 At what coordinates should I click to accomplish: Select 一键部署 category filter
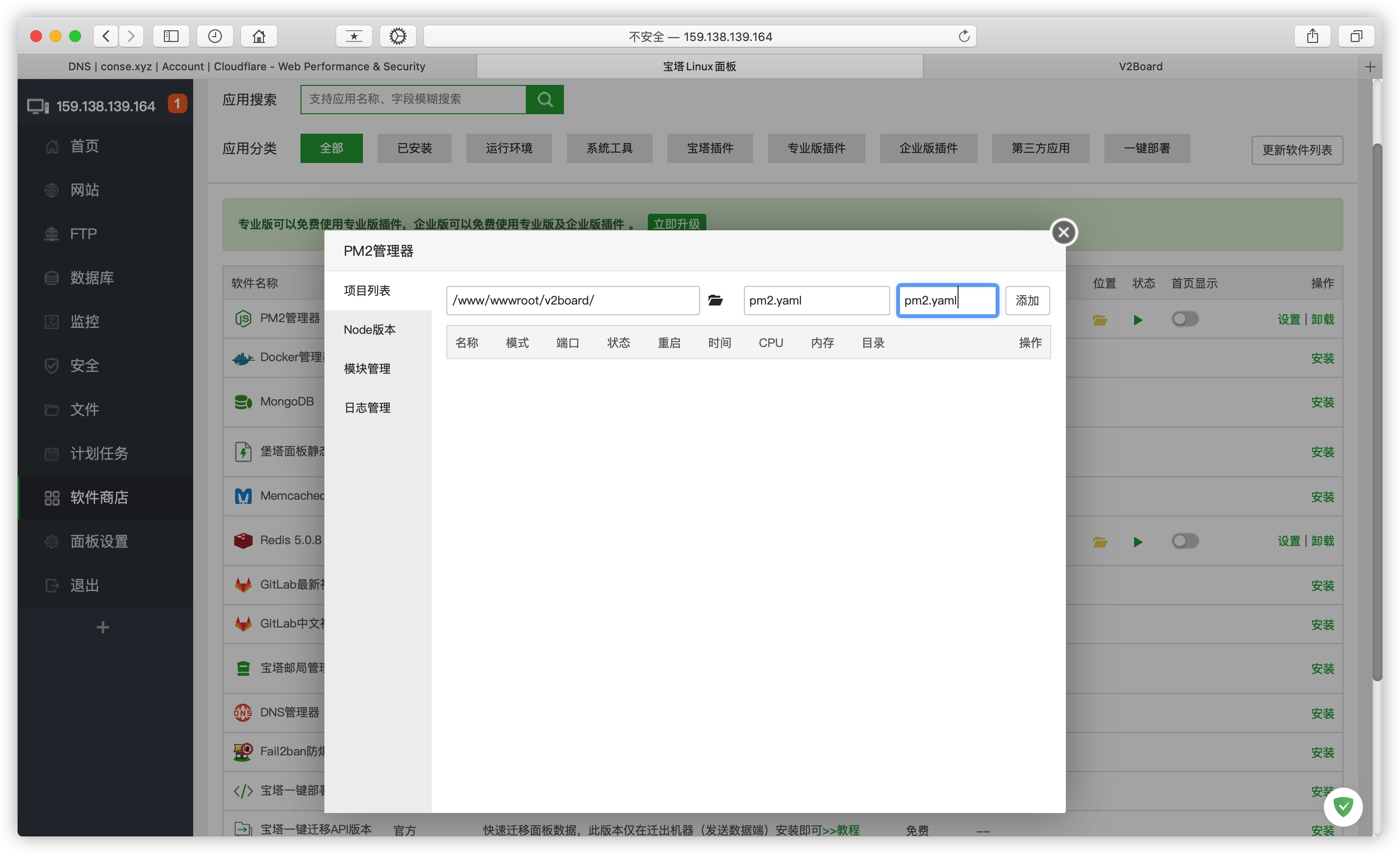[x=1147, y=148]
